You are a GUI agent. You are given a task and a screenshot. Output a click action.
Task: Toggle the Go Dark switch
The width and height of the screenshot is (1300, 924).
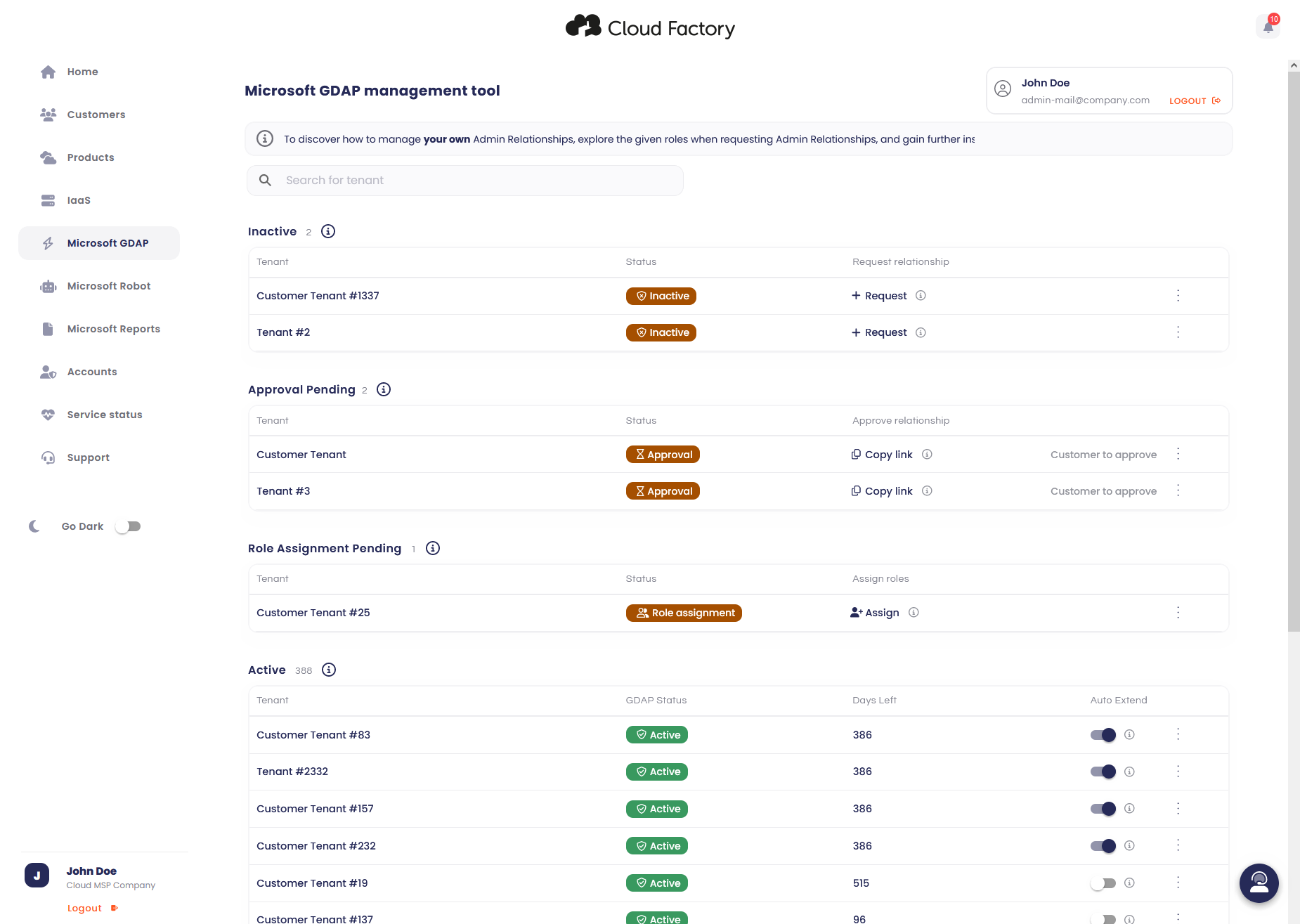[128, 526]
